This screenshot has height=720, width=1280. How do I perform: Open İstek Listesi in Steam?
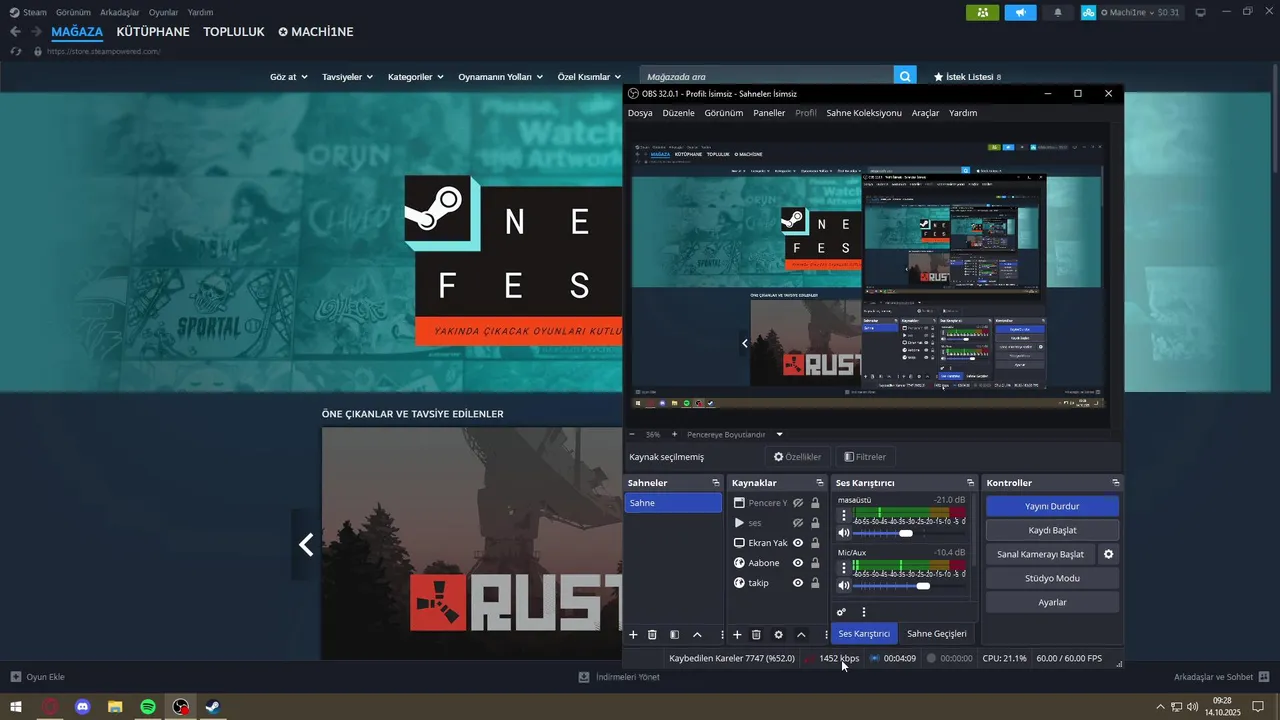pos(967,77)
